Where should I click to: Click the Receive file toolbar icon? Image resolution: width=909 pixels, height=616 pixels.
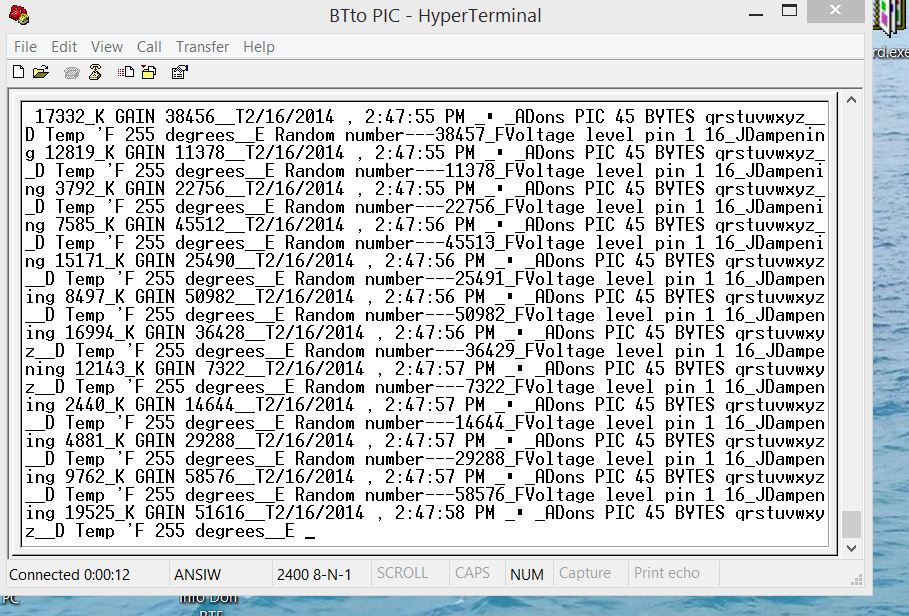click(148, 72)
